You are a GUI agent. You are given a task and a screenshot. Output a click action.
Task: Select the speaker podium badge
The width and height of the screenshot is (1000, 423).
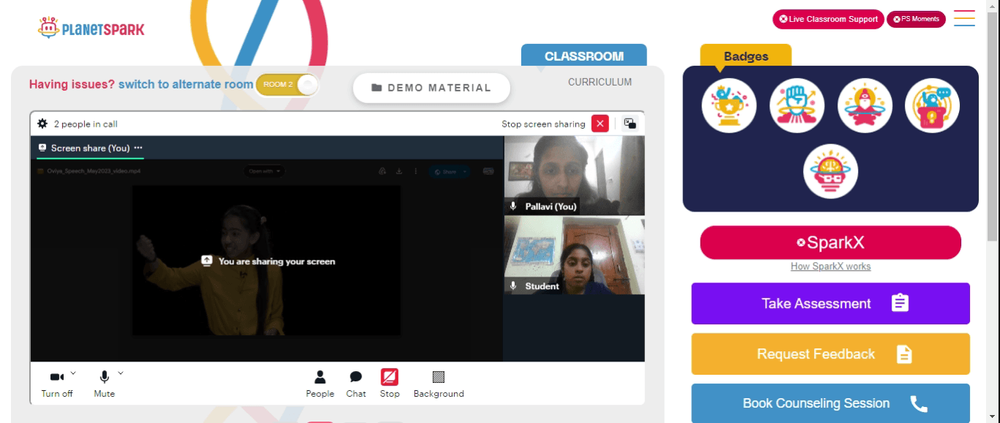pos(932,105)
